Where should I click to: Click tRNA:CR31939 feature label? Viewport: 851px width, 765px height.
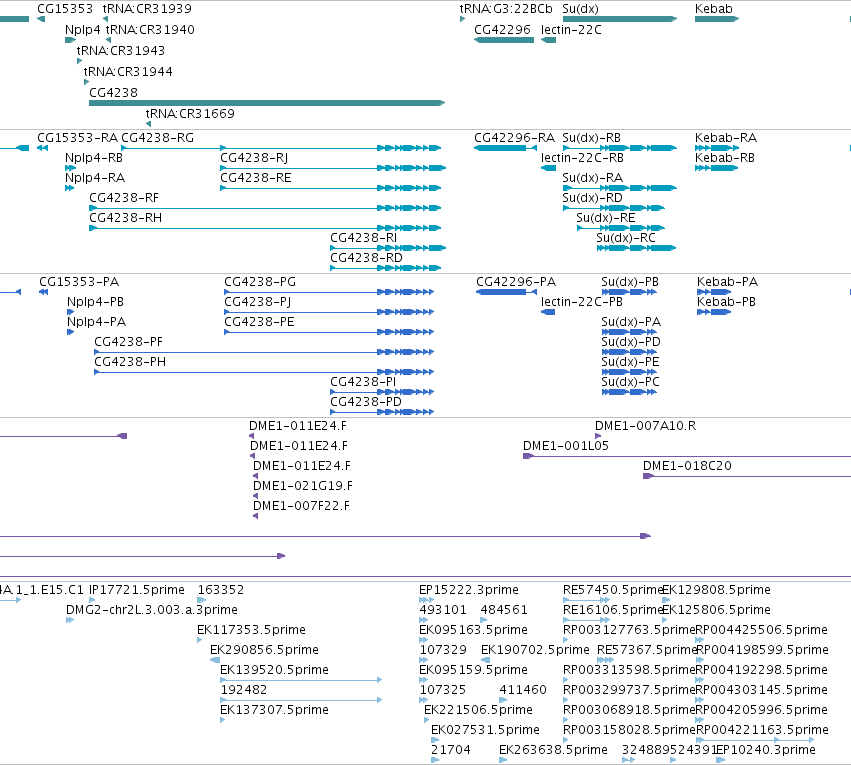click(147, 9)
